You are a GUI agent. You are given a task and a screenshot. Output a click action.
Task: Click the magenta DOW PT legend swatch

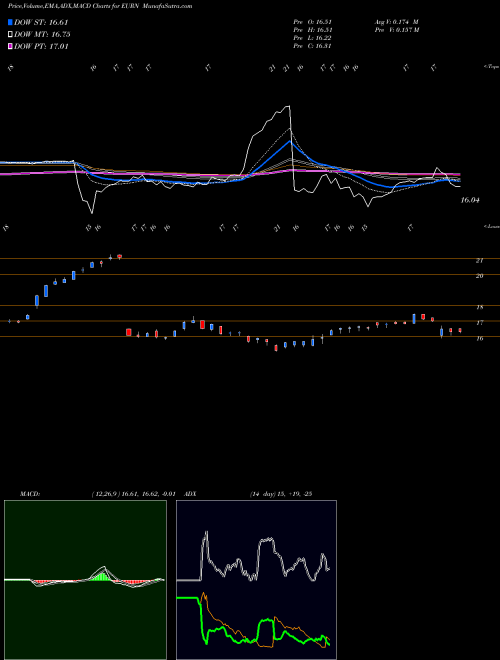click(x=11, y=46)
